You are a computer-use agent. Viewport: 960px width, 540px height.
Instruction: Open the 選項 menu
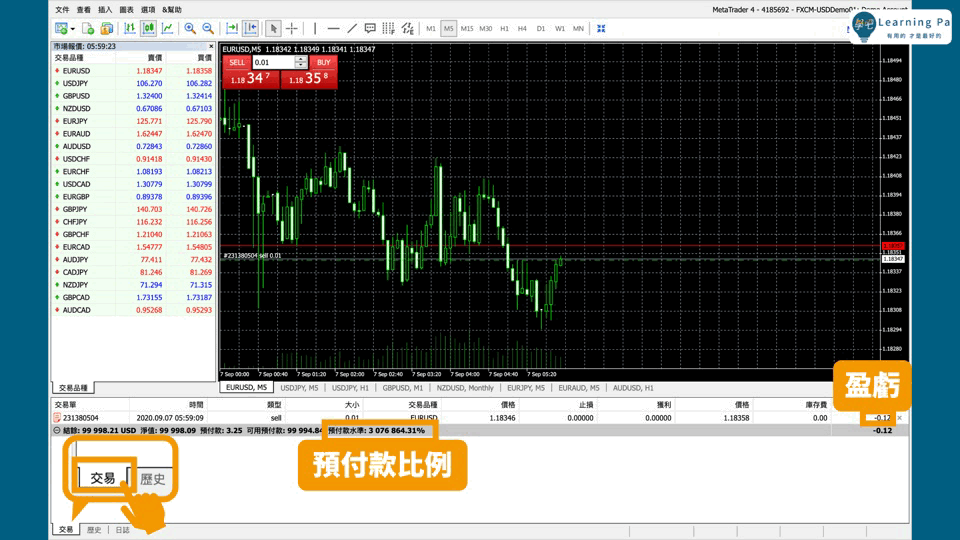tap(148, 10)
